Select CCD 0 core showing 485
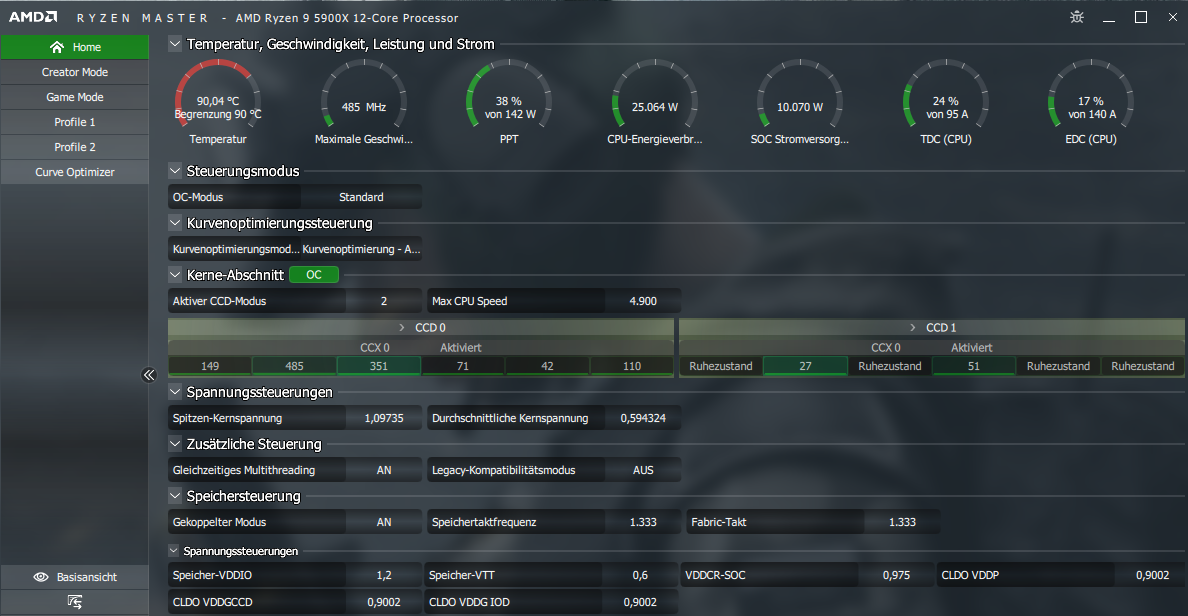The height and width of the screenshot is (616, 1188). coord(294,366)
